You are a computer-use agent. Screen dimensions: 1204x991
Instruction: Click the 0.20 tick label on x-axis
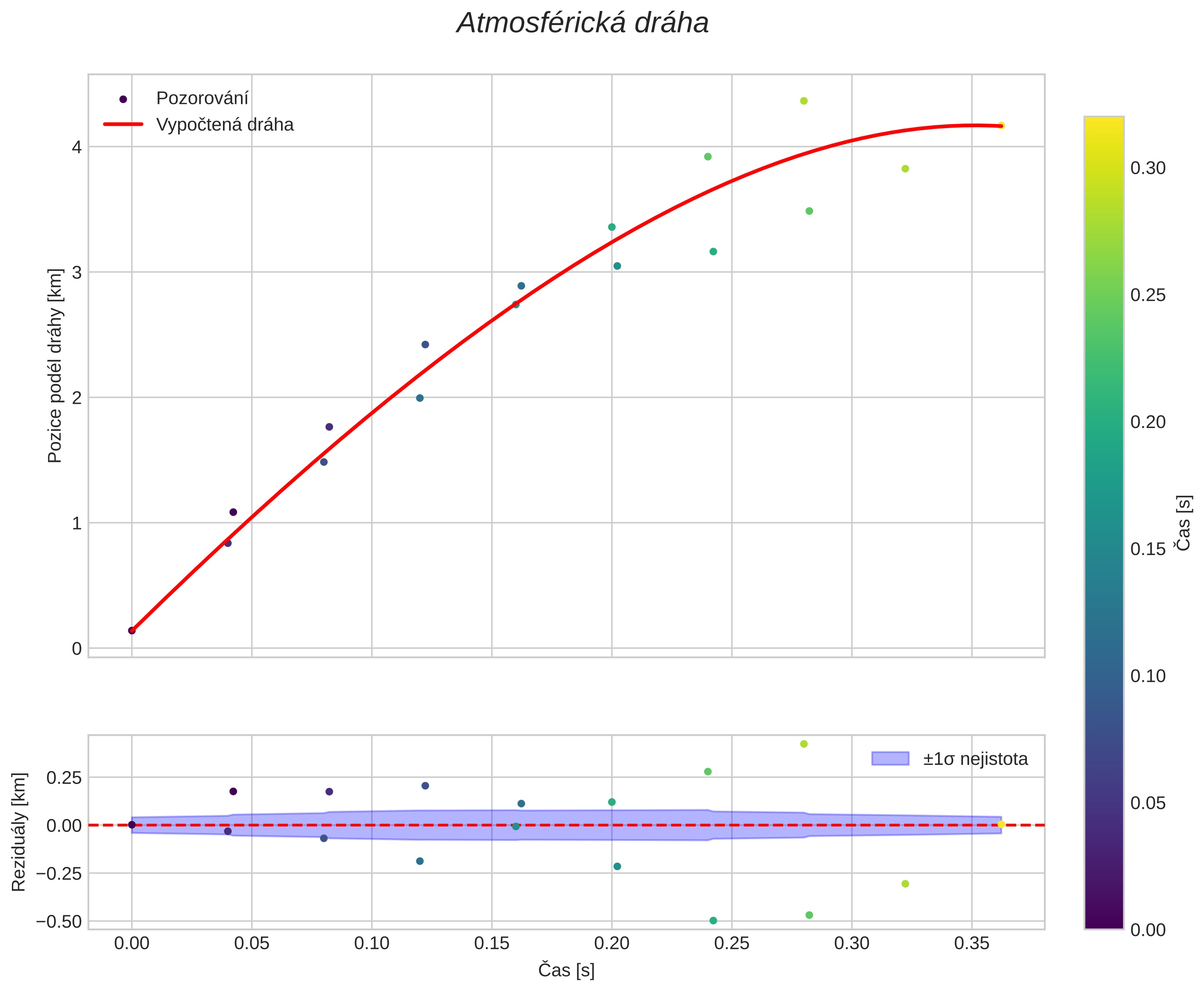612,943
